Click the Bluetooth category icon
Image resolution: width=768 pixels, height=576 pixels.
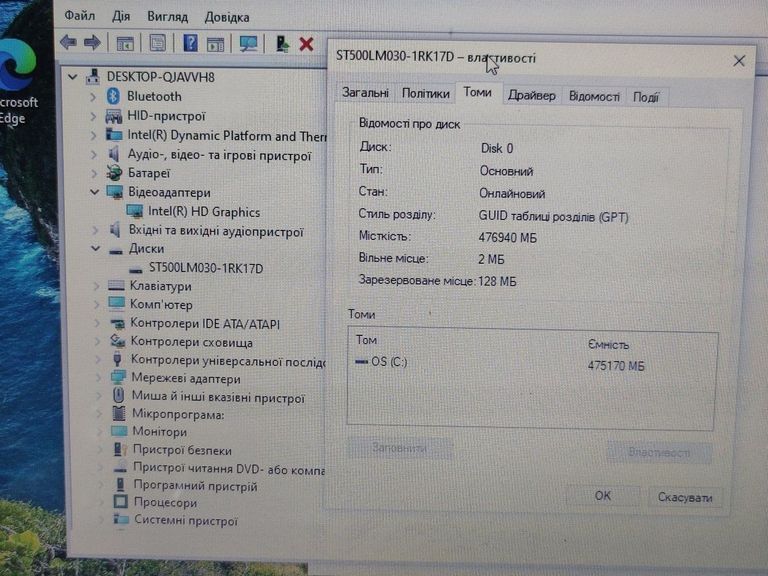(113, 96)
